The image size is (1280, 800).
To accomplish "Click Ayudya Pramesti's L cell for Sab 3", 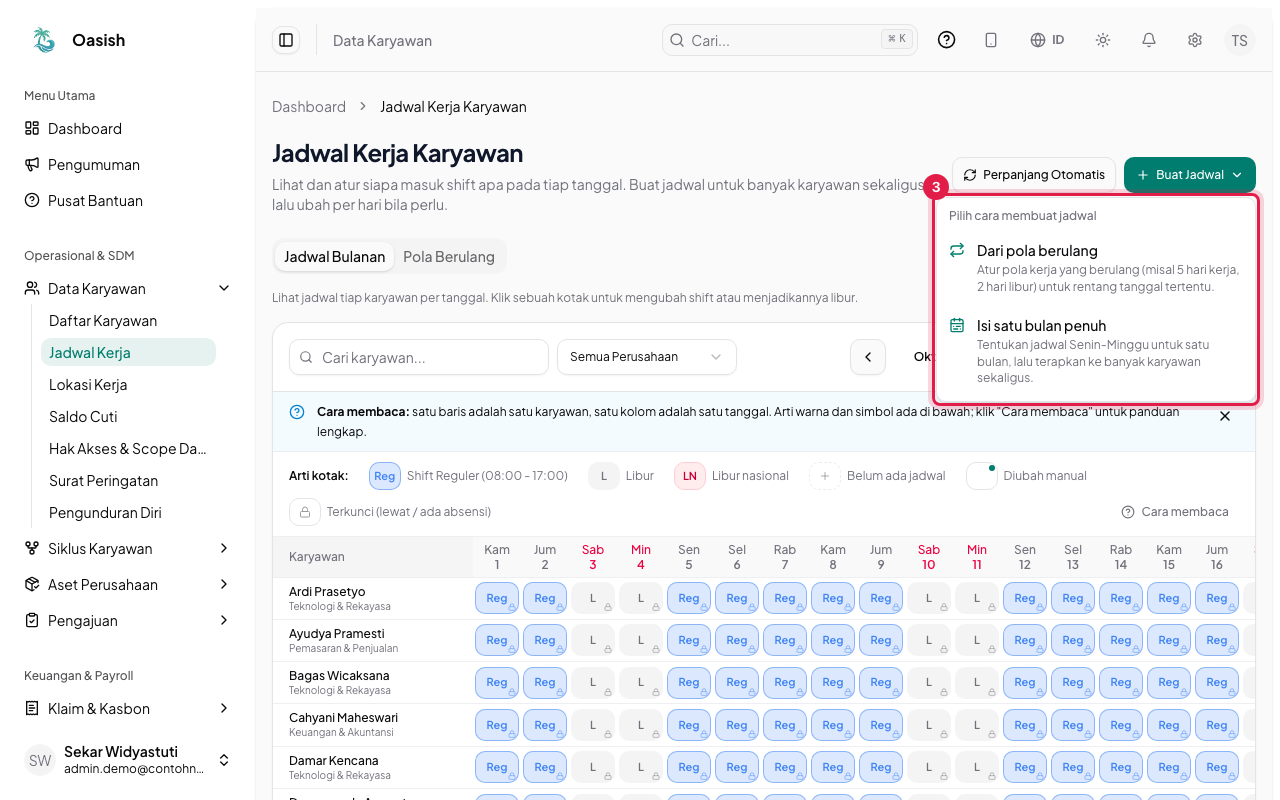I will tap(593, 641).
